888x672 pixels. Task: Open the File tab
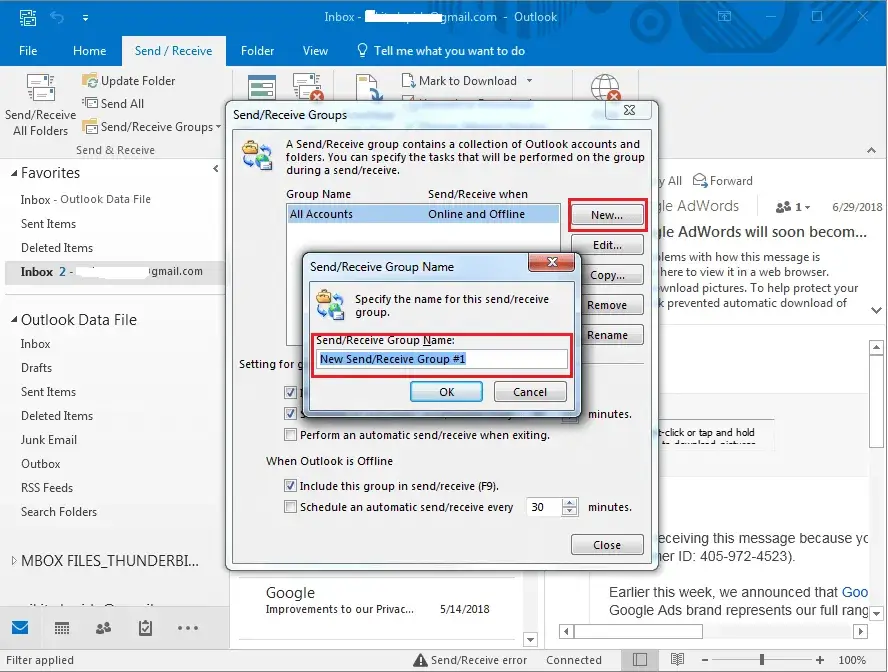(x=28, y=51)
